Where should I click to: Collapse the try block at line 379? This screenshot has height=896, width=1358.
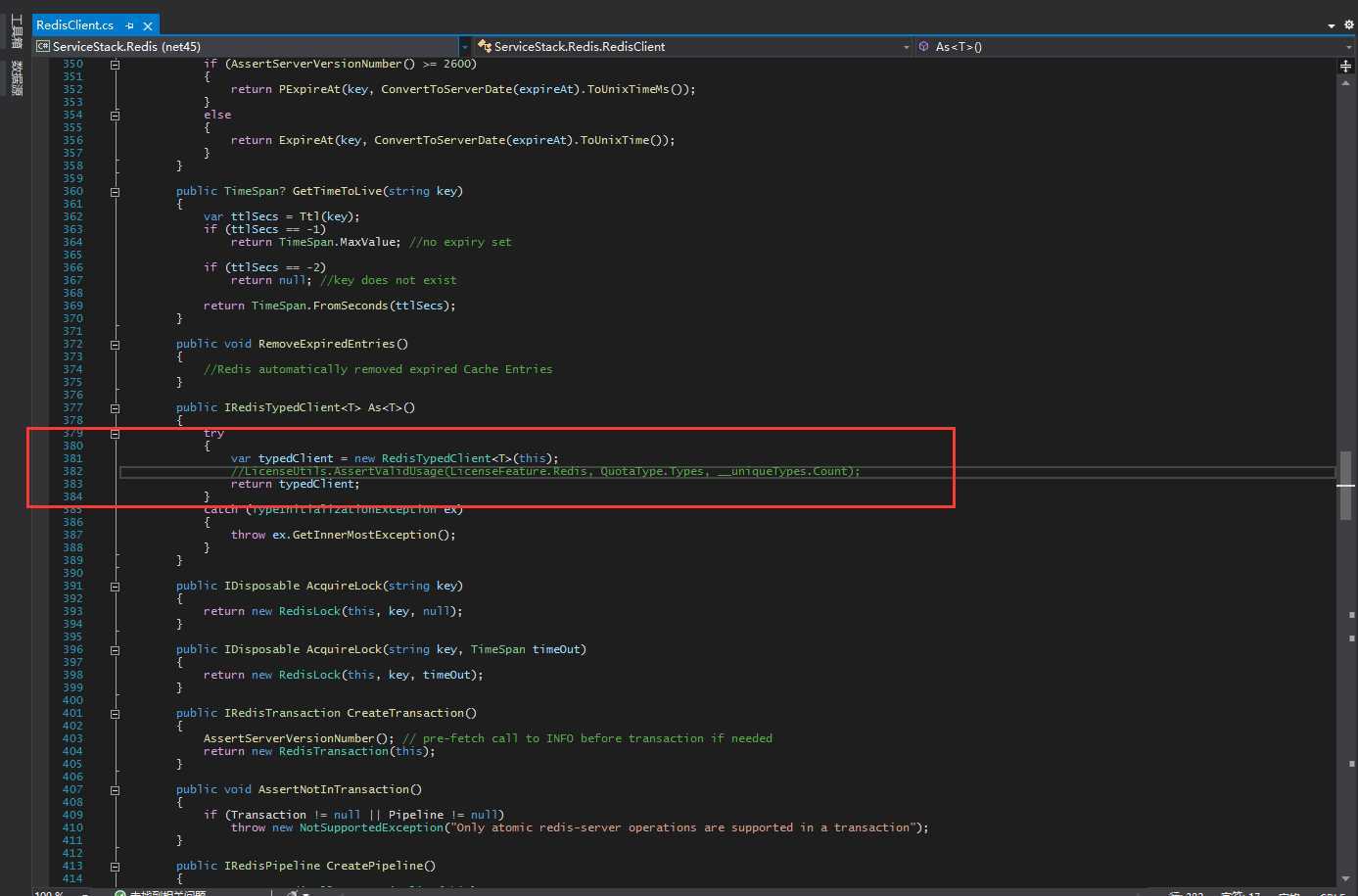(115, 434)
